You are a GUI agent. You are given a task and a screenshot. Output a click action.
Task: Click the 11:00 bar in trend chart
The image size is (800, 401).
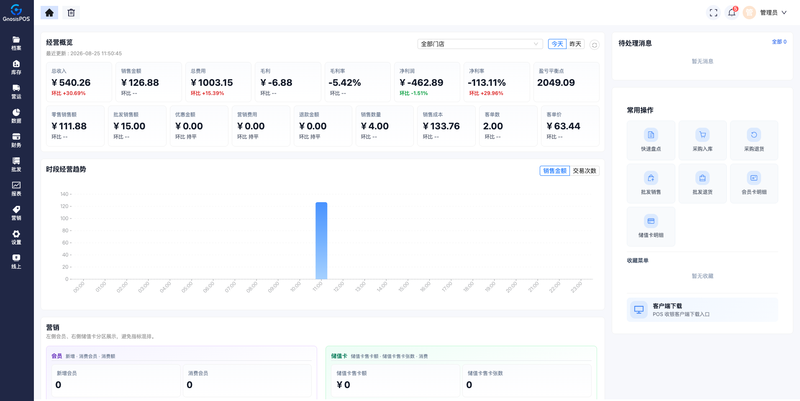coord(321,240)
